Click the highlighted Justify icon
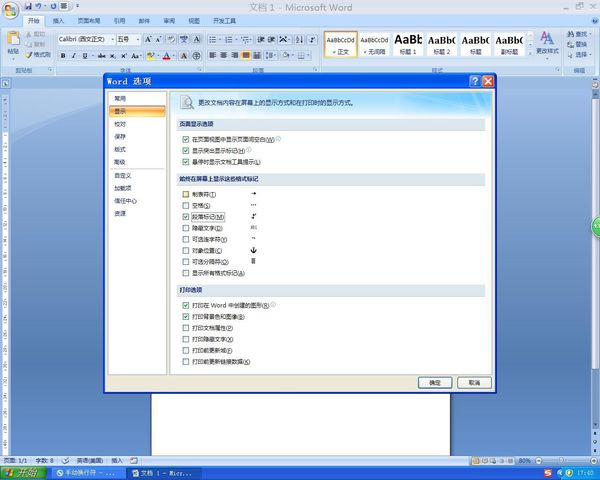The width and height of the screenshot is (600, 480). (x=246, y=56)
